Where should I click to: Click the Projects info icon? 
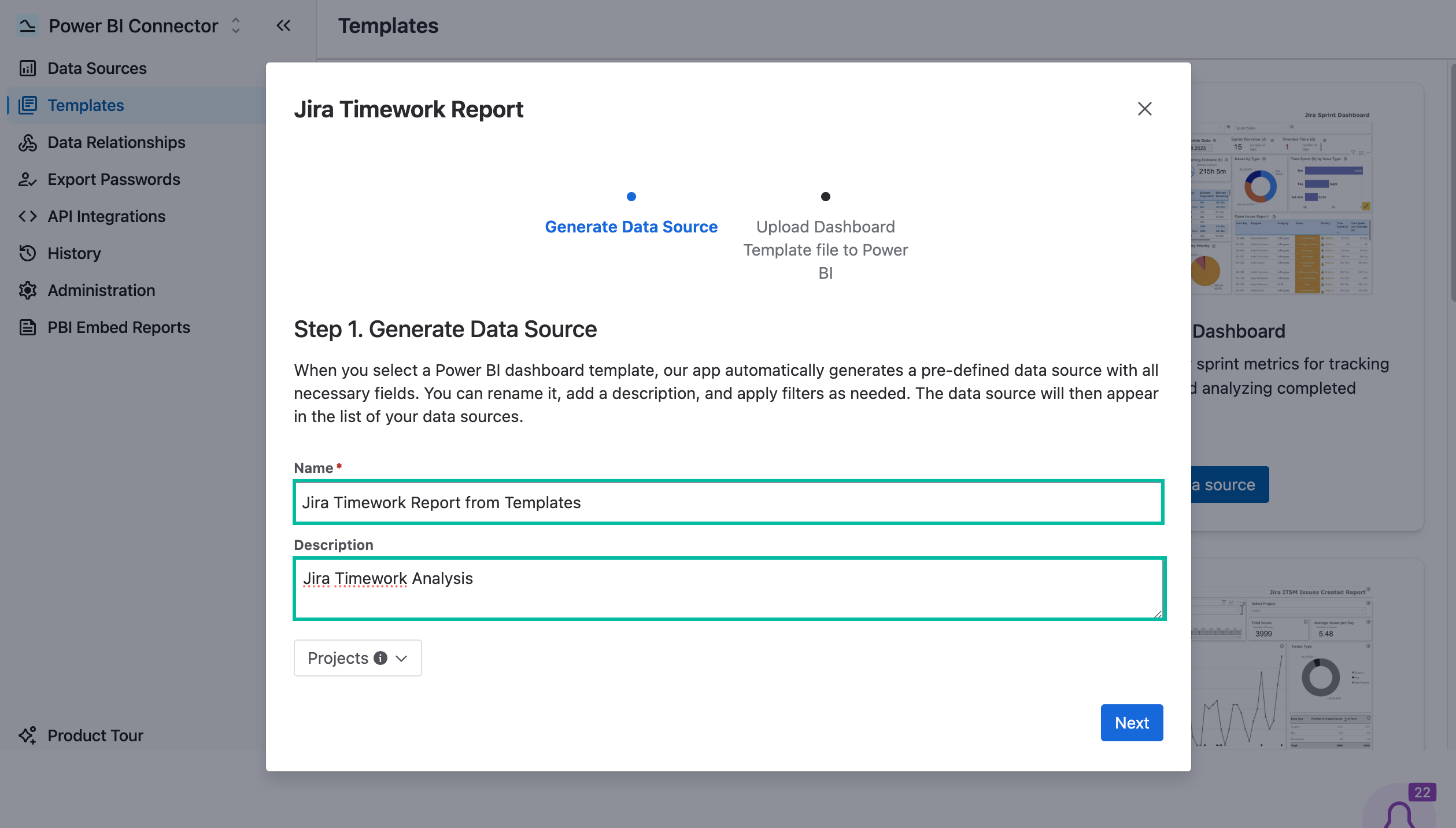[x=380, y=658]
